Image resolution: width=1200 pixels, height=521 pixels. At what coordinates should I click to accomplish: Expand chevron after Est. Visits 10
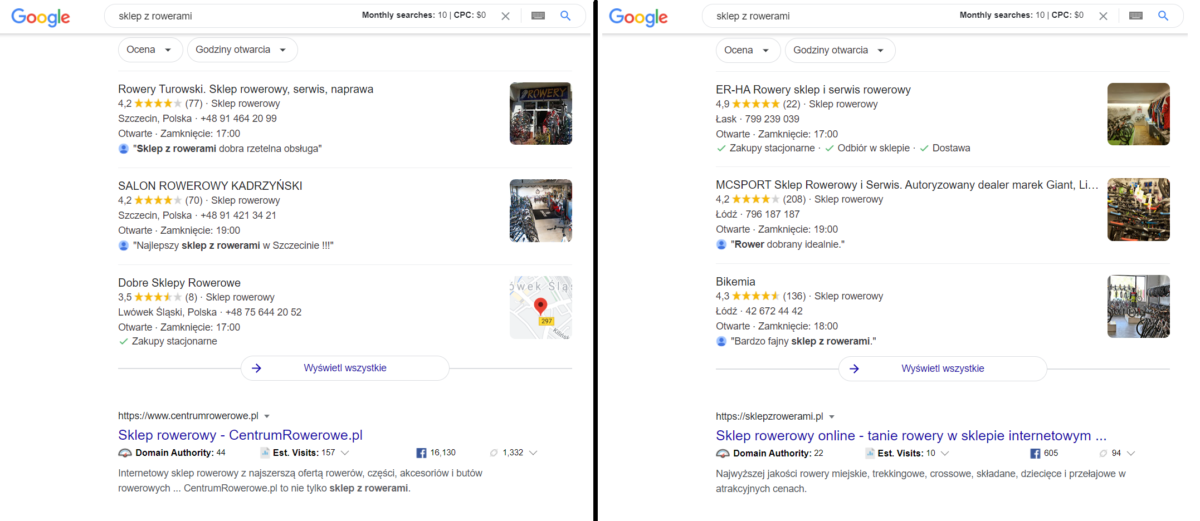coord(945,453)
